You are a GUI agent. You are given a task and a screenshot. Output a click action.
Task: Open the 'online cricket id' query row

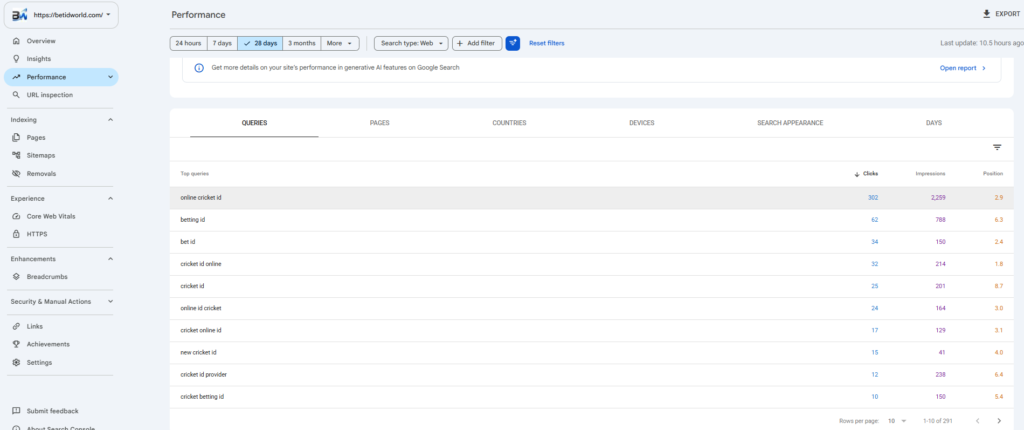point(592,198)
